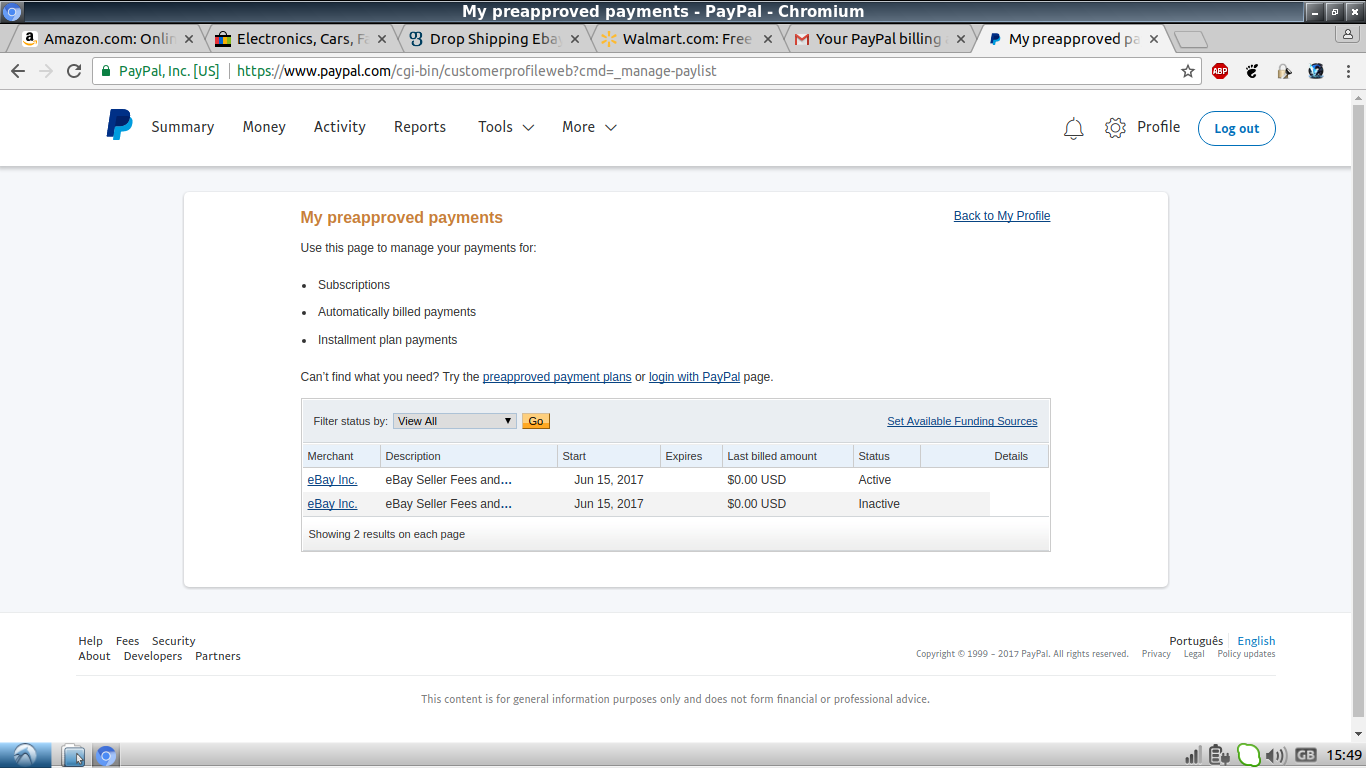
Task: Open the login with PayPal link
Action: 695,377
